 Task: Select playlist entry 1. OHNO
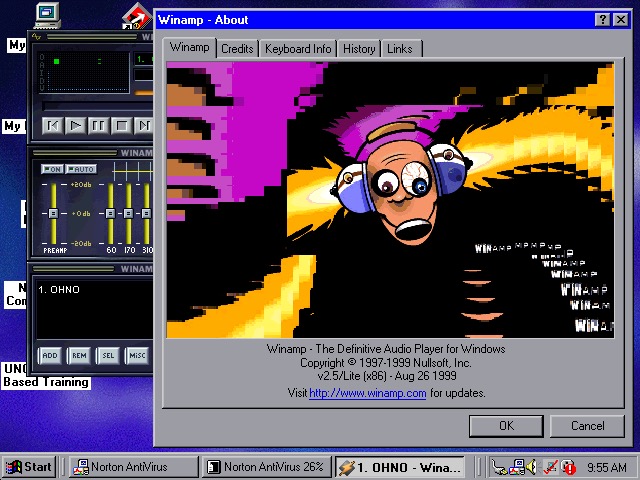59,289
